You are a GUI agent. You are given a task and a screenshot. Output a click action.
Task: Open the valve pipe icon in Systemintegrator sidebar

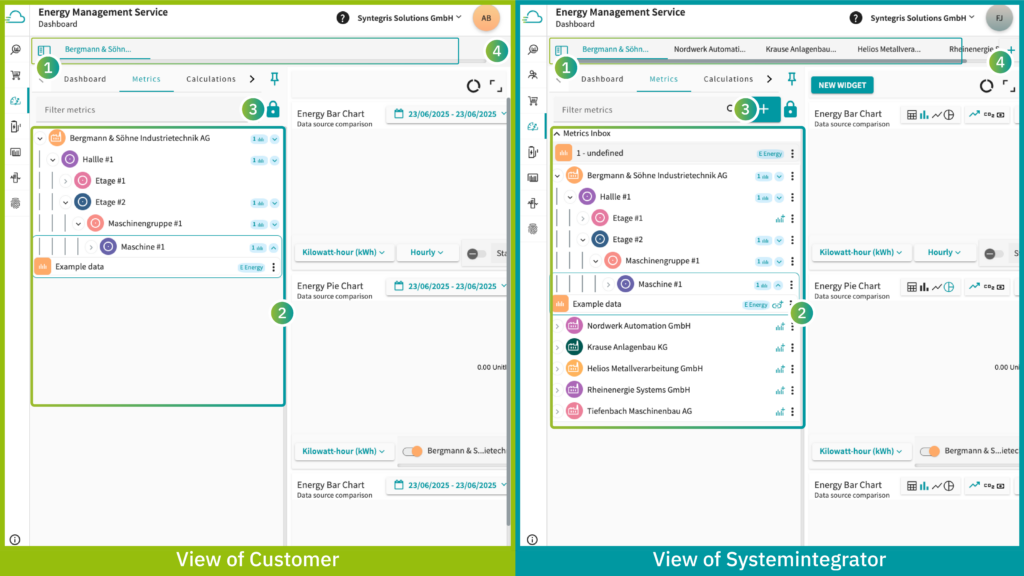coord(533,203)
